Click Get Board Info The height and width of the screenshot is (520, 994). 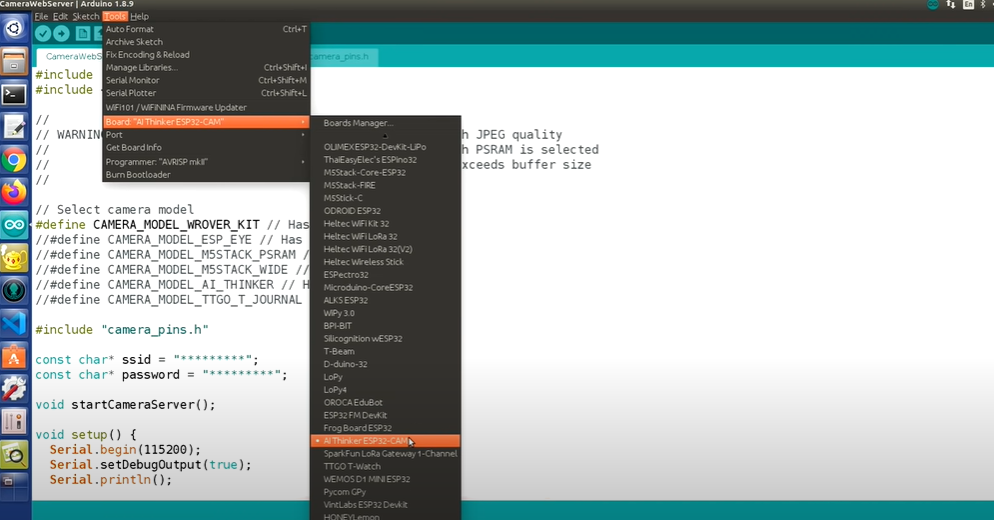click(x=206, y=147)
